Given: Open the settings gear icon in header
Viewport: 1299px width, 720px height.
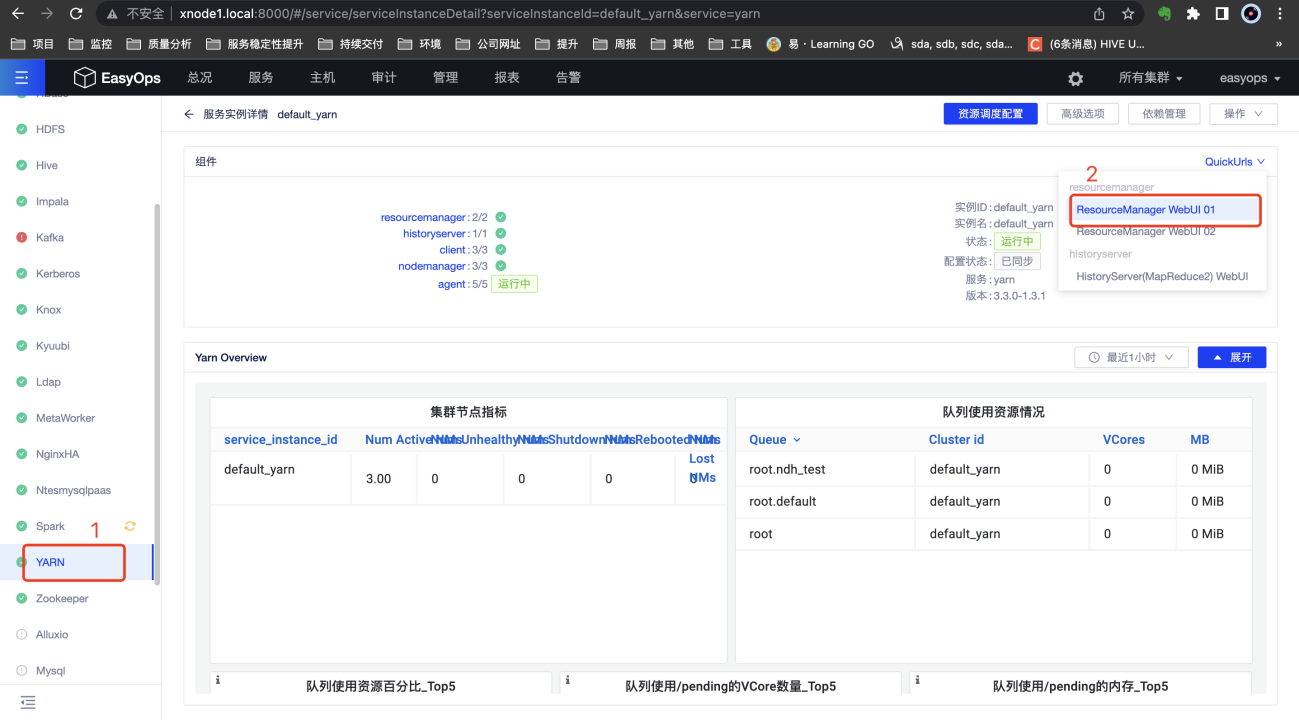Looking at the screenshot, I should (1075, 78).
